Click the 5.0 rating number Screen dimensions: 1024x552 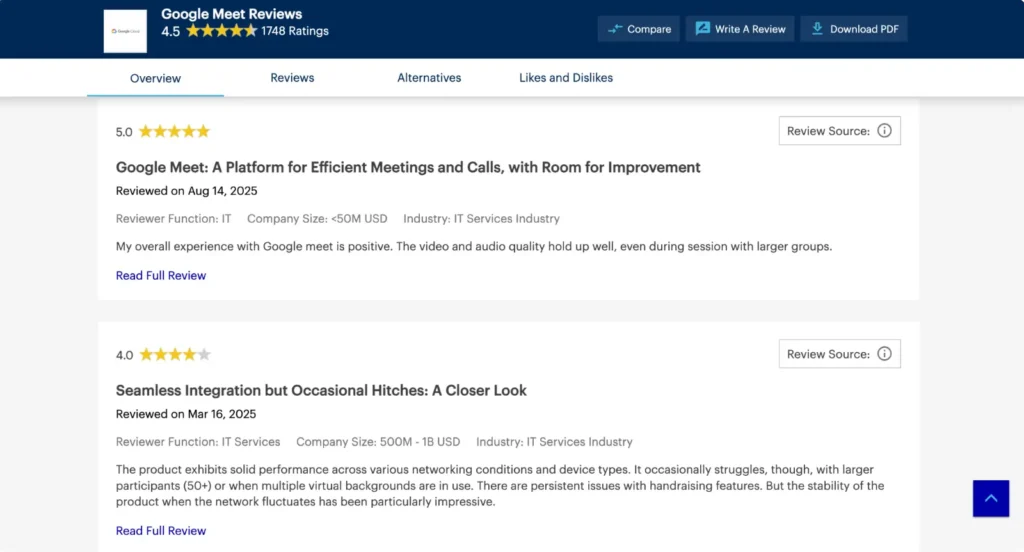[124, 132]
